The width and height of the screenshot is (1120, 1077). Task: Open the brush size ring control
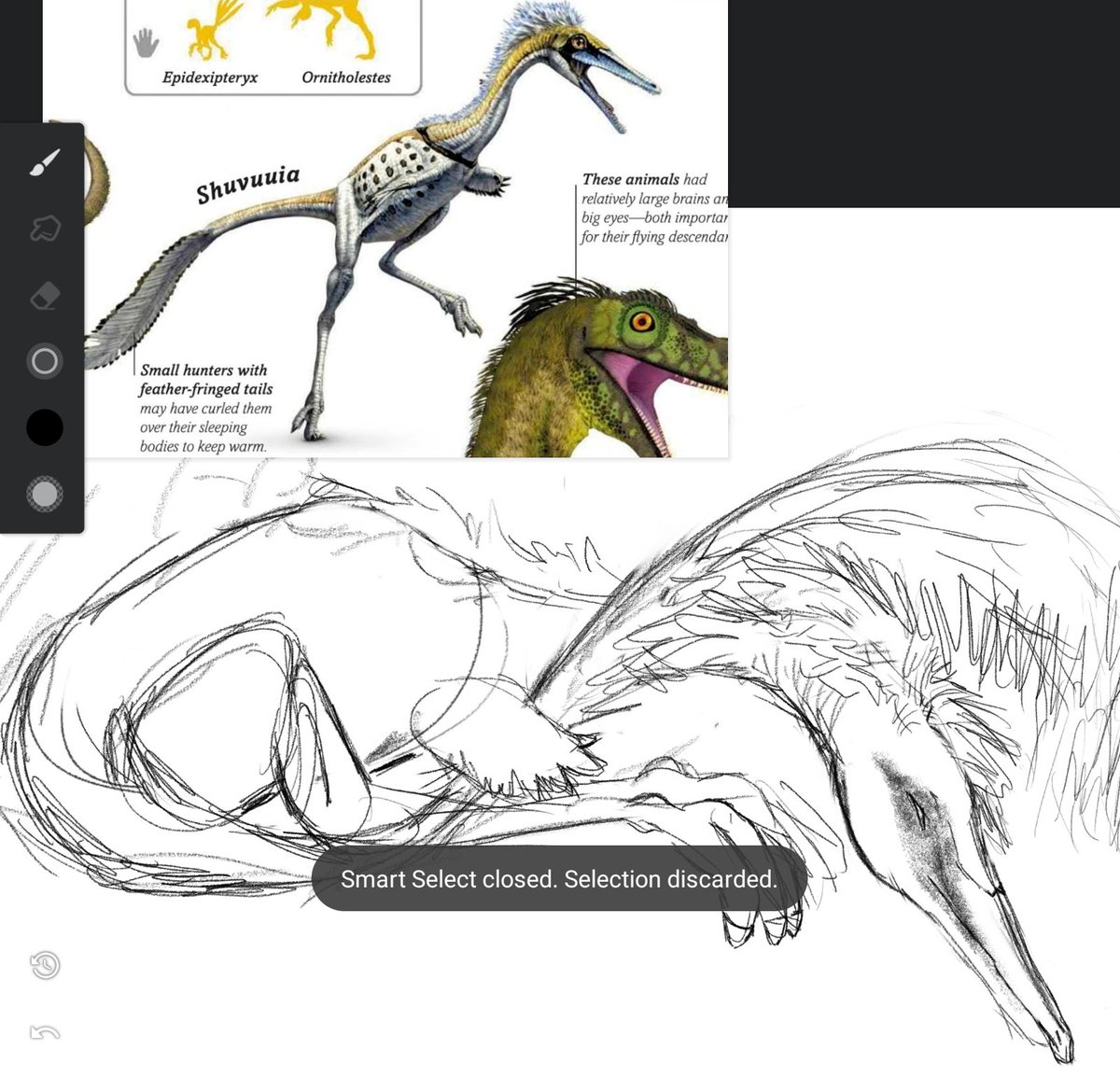click(44, 361)
